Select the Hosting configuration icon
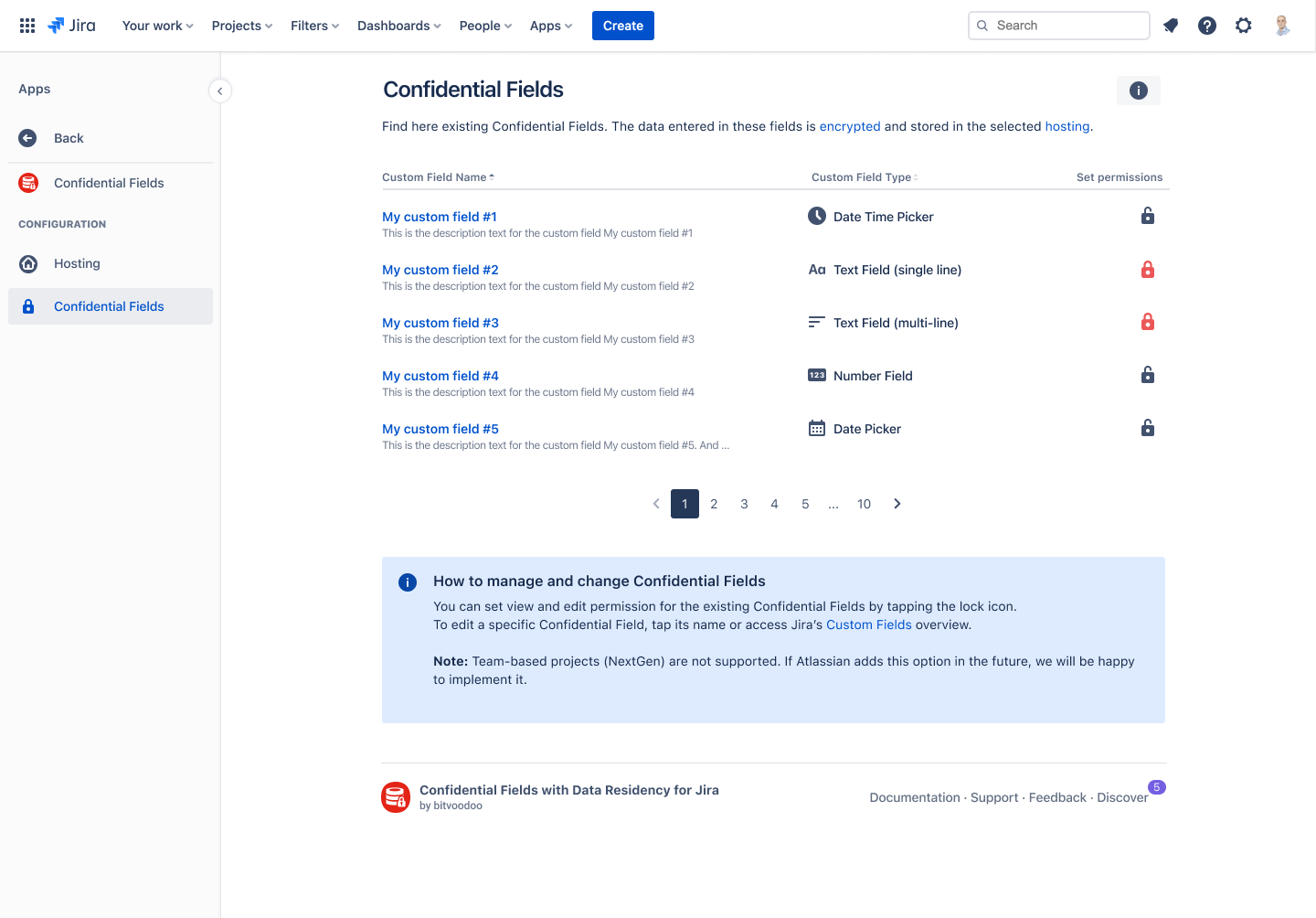The height and width of the screenshot is (918, 1316). coord(28,263)
